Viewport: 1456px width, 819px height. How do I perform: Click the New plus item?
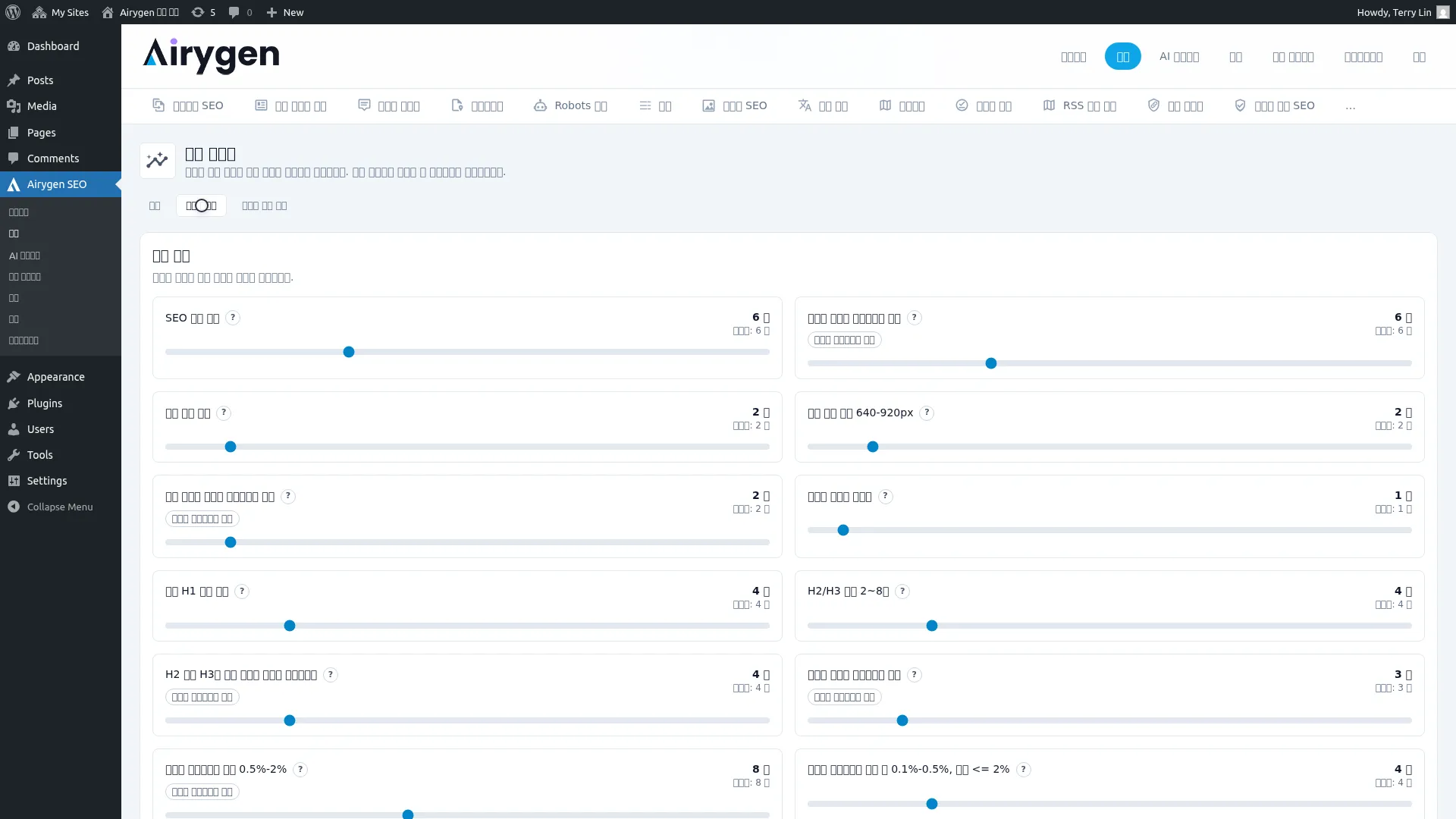285,12
